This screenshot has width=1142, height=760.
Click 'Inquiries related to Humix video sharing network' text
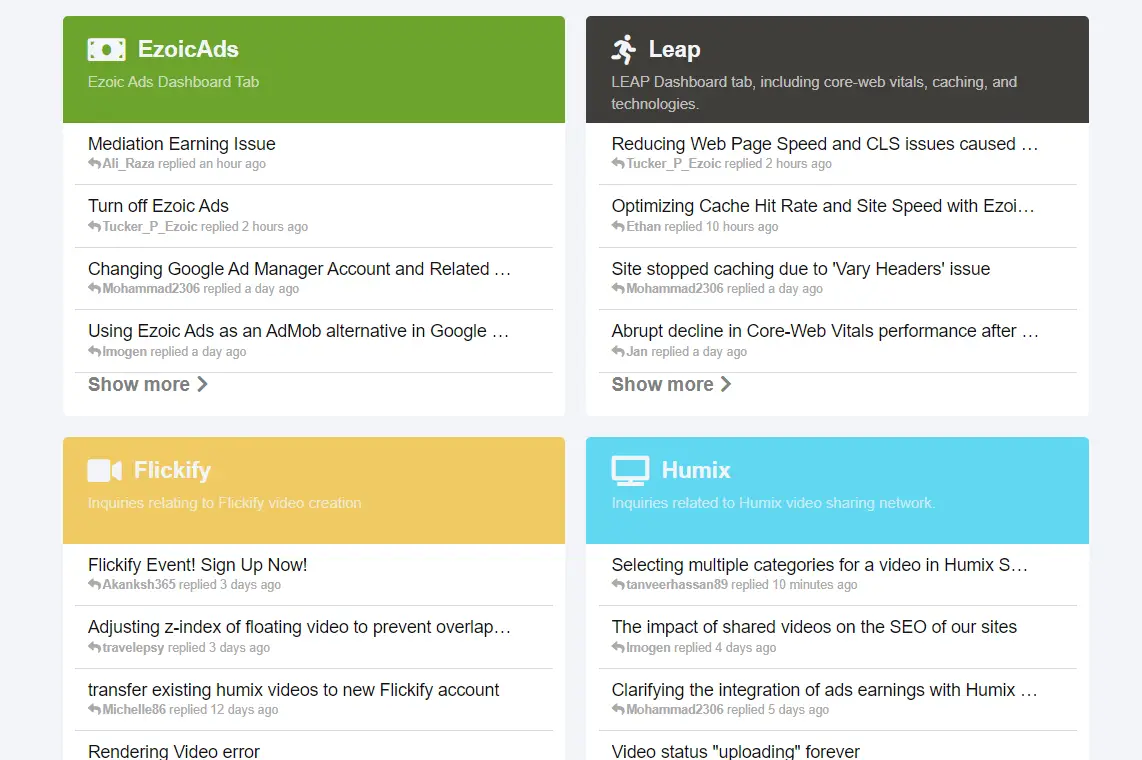(773, 503)
